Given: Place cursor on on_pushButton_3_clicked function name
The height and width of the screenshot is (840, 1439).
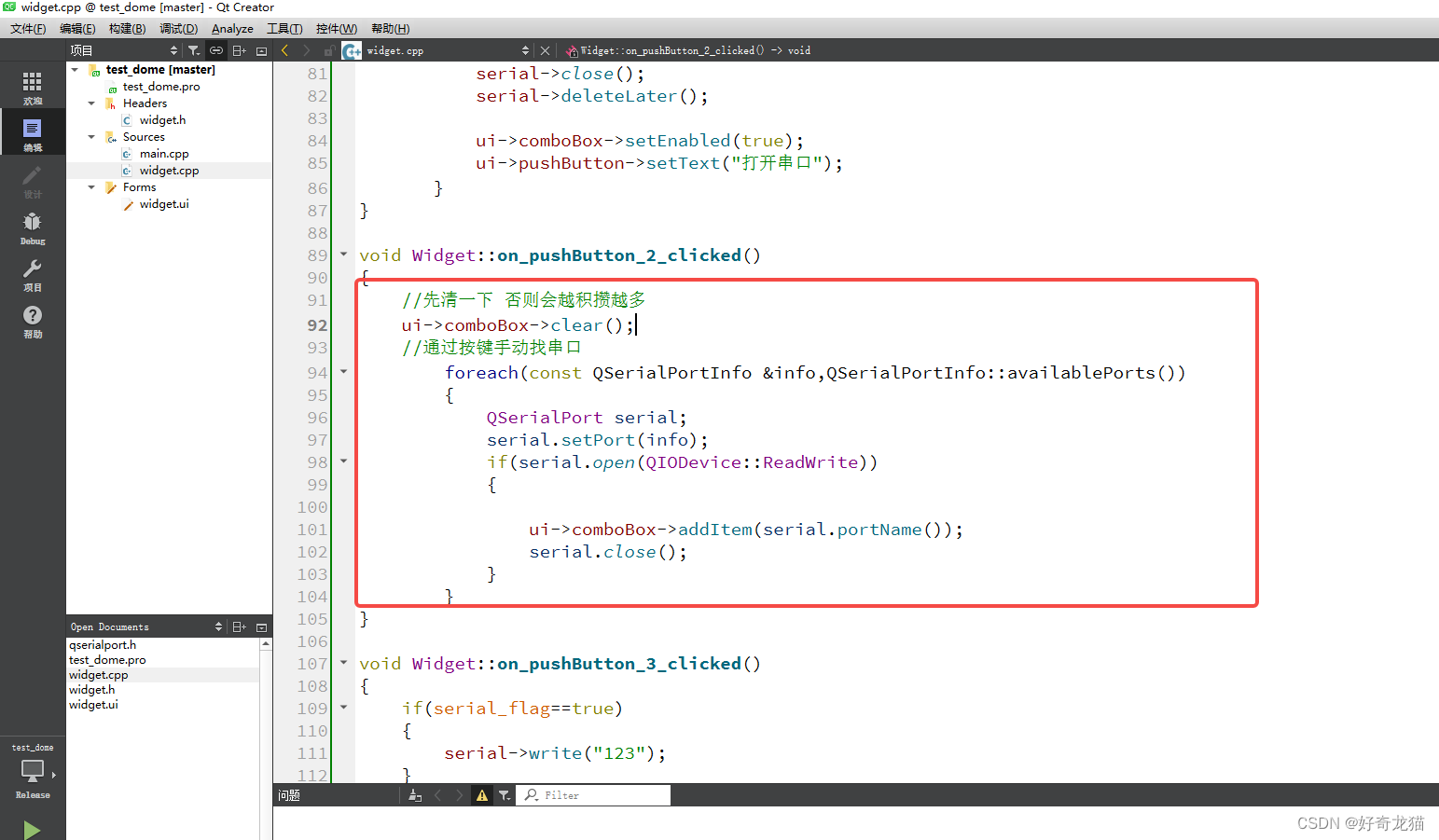Looking at the screenshot, I should click(619, 664).
